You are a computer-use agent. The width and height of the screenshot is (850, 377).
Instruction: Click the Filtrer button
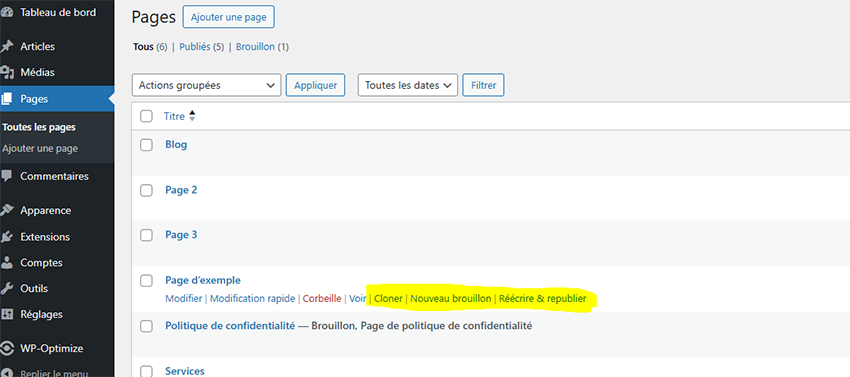point(484,85)
